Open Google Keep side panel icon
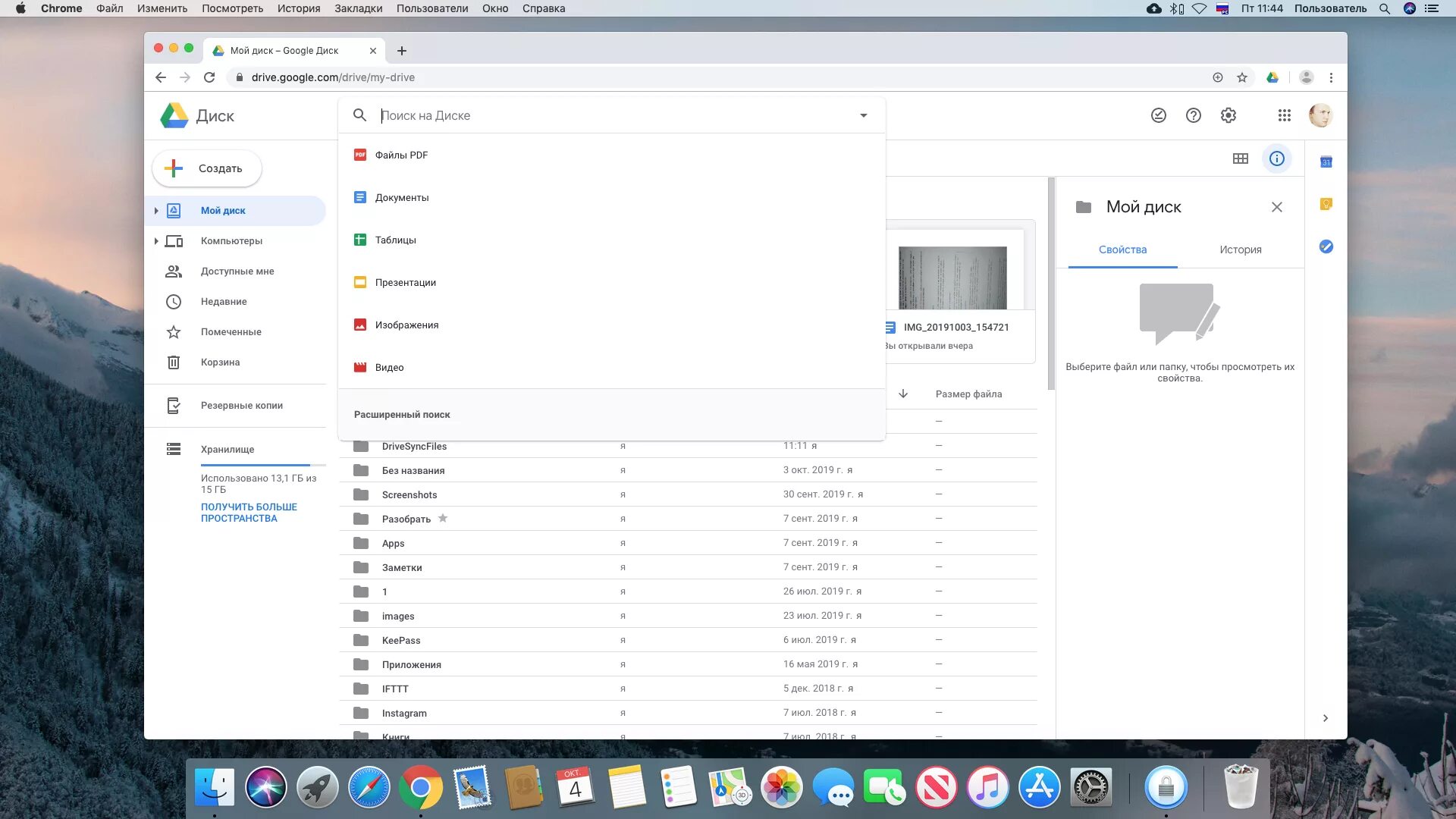1456x819 pixels. (x=1326, y=204)
